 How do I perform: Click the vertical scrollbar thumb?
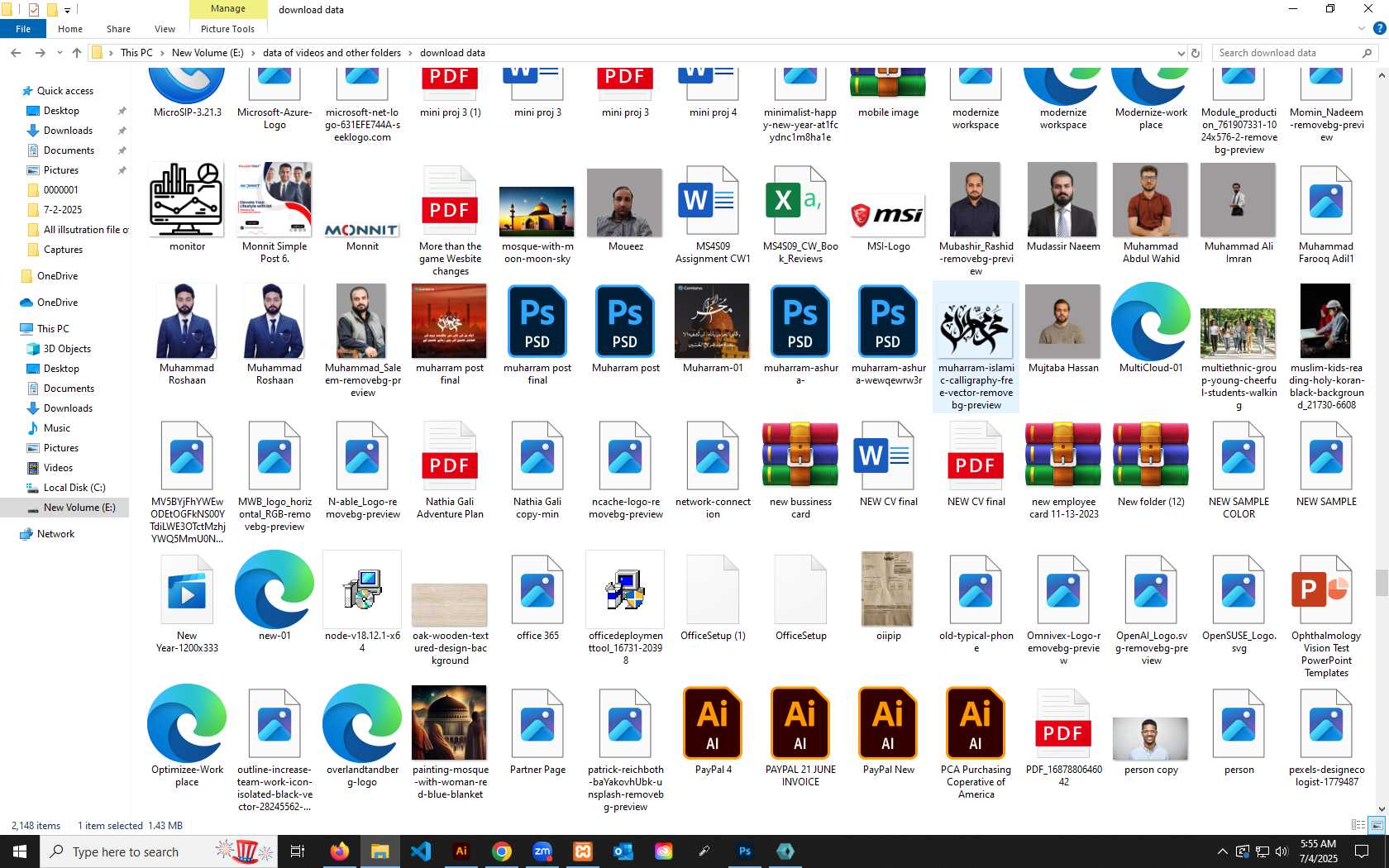1382,583
